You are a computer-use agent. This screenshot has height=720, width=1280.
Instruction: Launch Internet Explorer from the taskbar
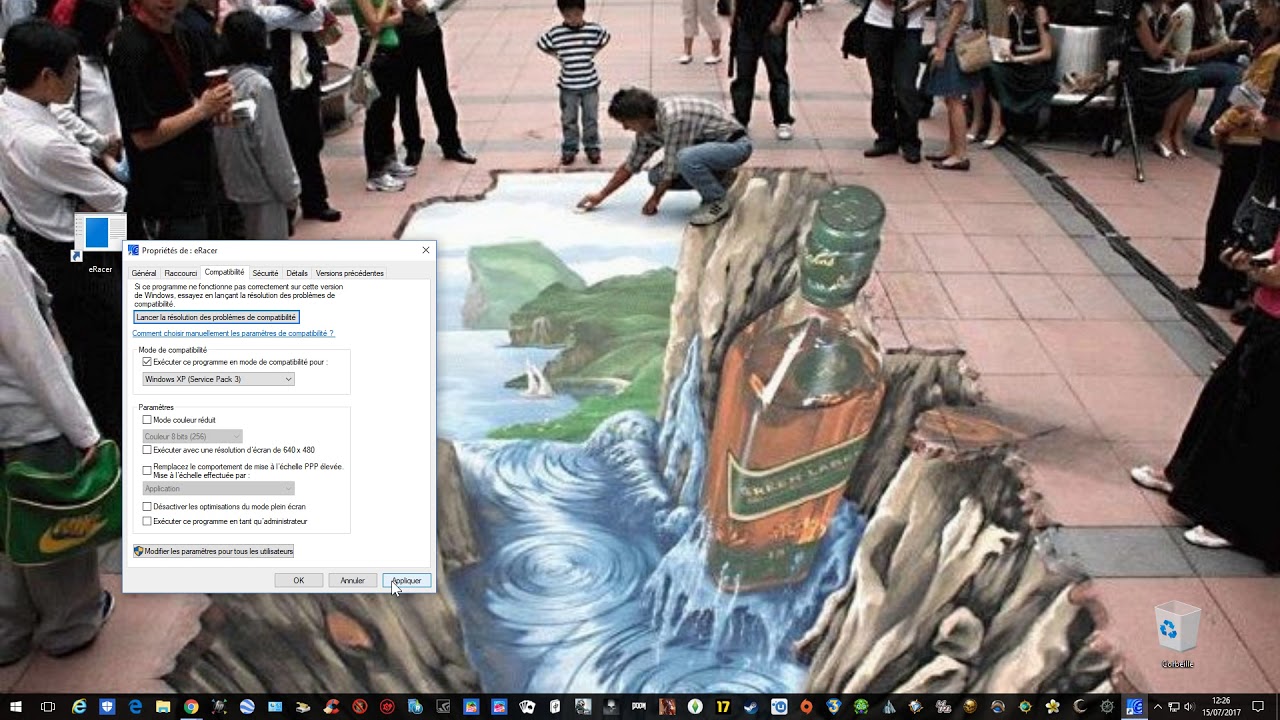[79, 707]
